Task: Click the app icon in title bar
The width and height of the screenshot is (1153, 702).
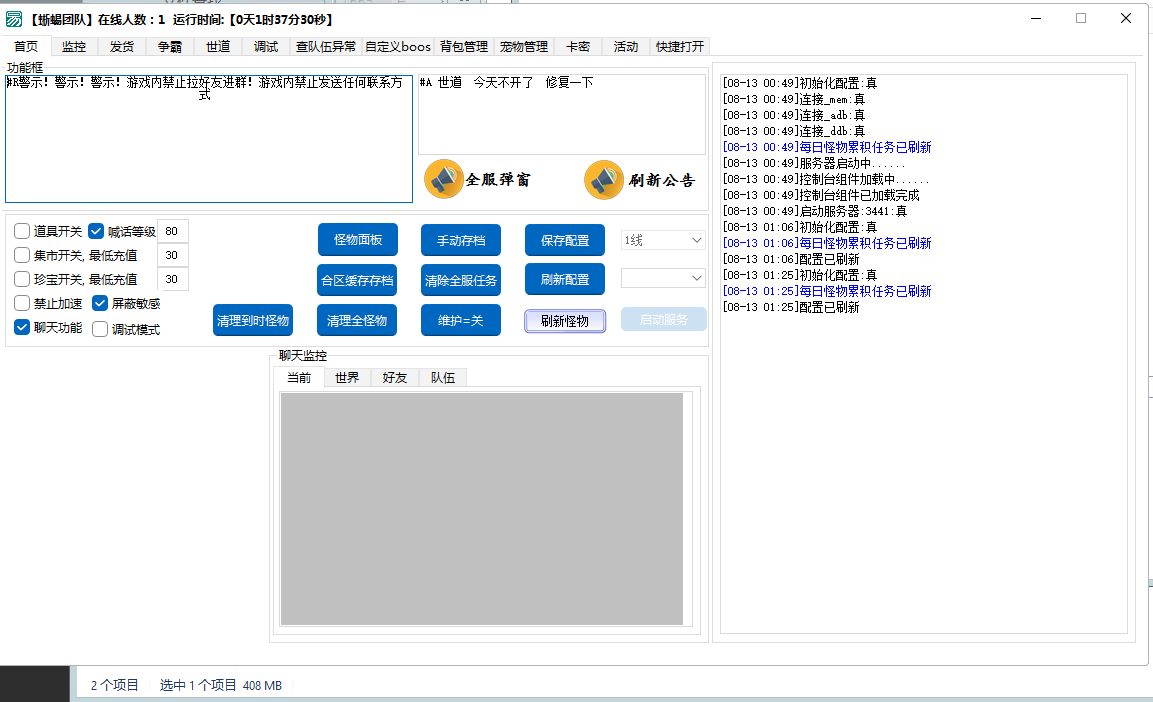Action: [15, 19]
